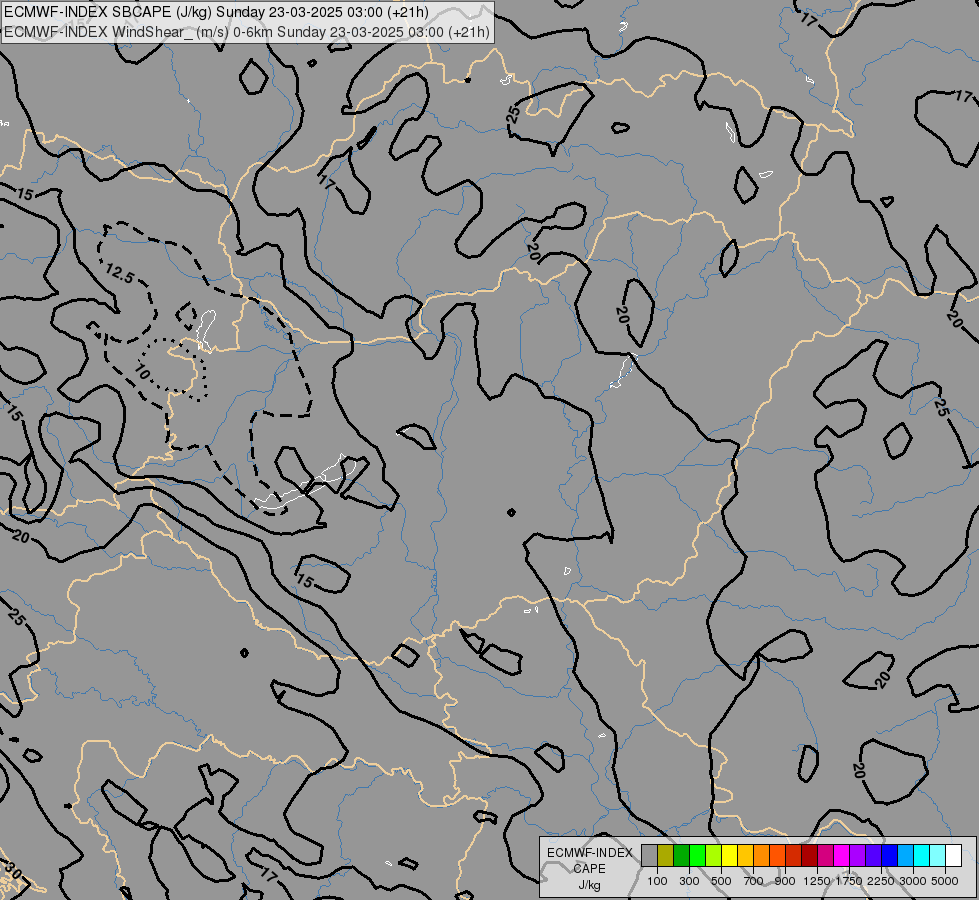979x900 pixels.
Task: Click the 12.5 dashed contour label
Action: click(120, 274)
